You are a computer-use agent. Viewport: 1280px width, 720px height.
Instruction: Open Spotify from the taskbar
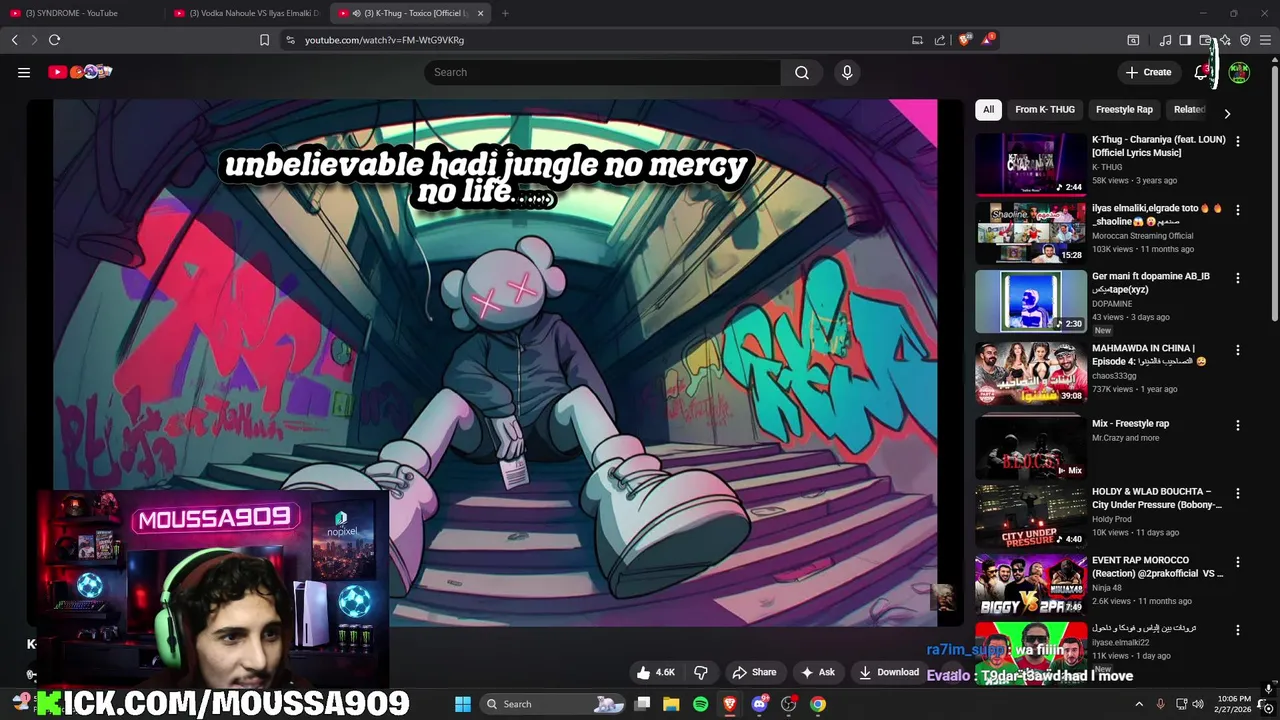(x=700, y=704)
